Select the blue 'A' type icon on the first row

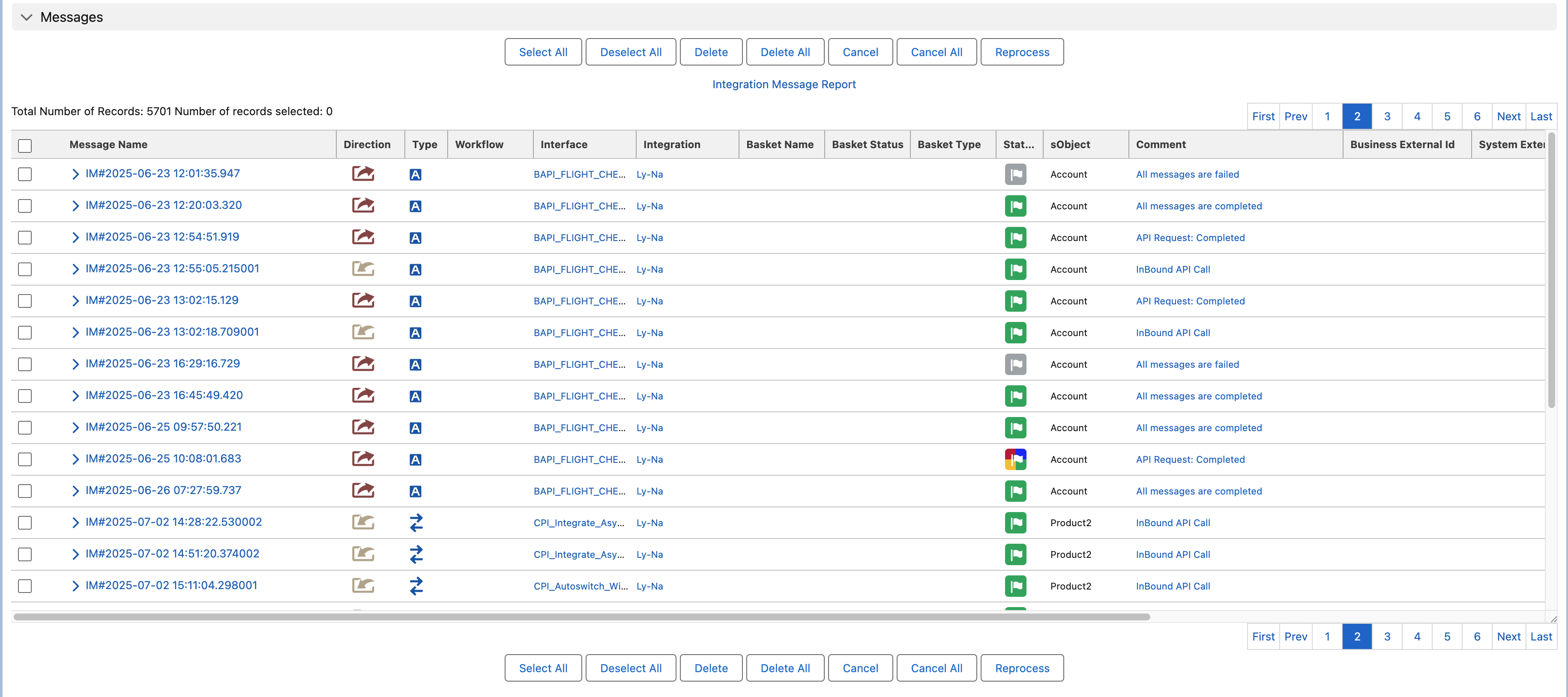tap(416, 175)
